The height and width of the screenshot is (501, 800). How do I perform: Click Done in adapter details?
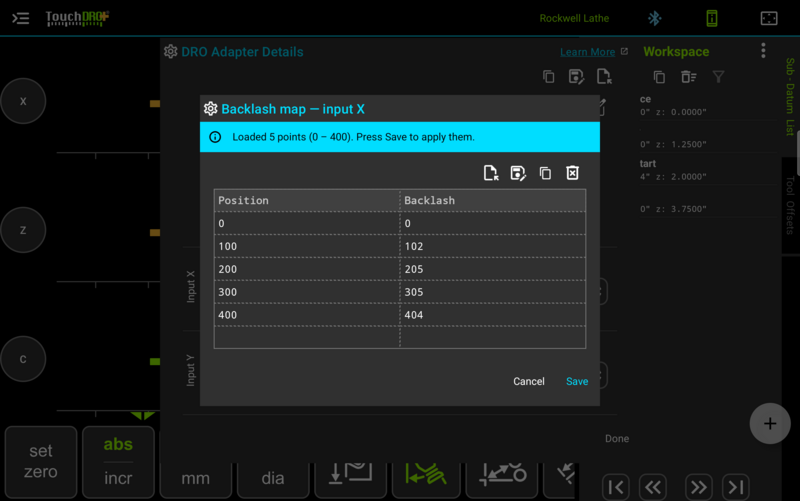click(617, 439)
